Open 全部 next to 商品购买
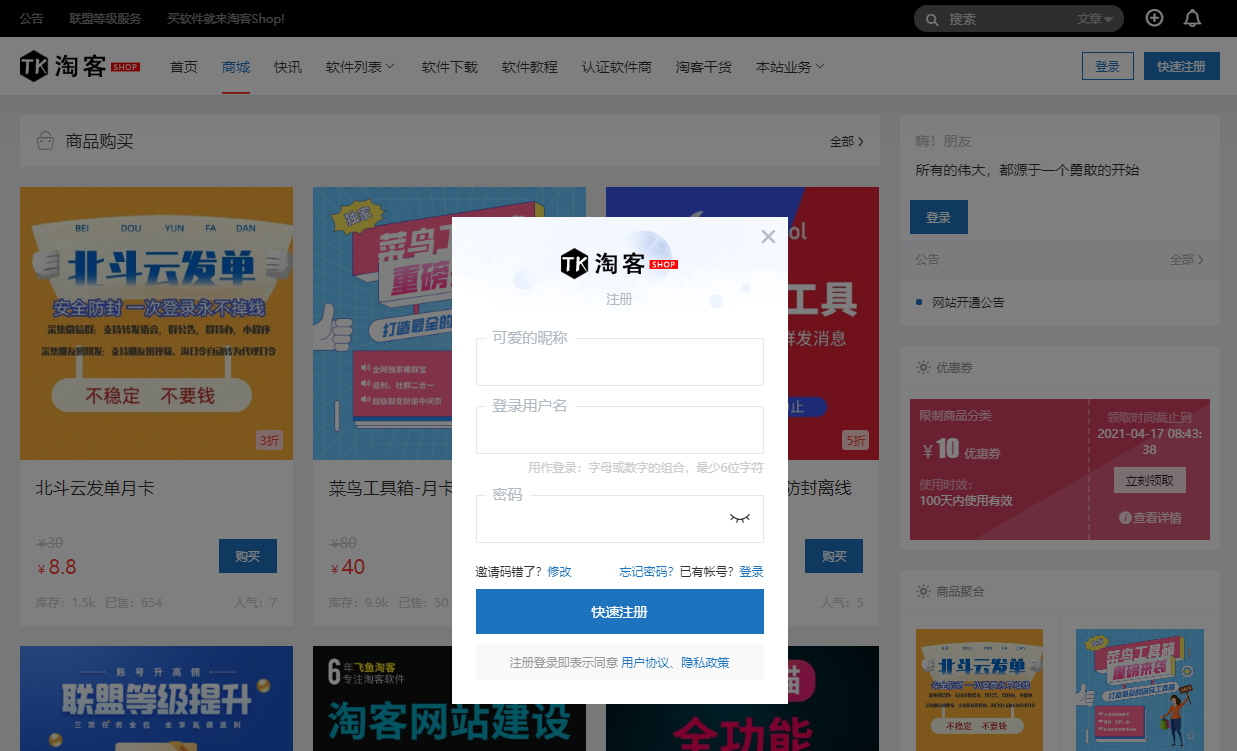 point(847,142)
